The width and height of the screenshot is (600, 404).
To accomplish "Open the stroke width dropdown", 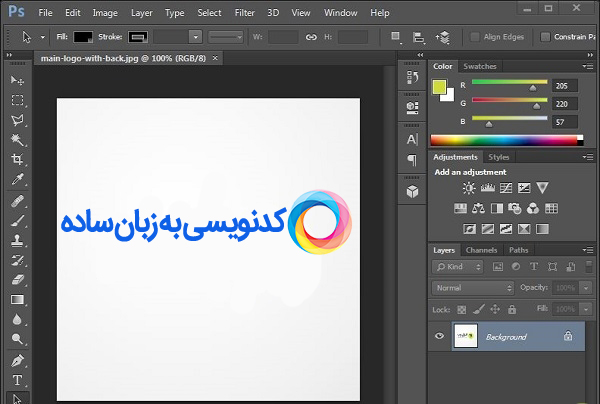I will (196, 37).
